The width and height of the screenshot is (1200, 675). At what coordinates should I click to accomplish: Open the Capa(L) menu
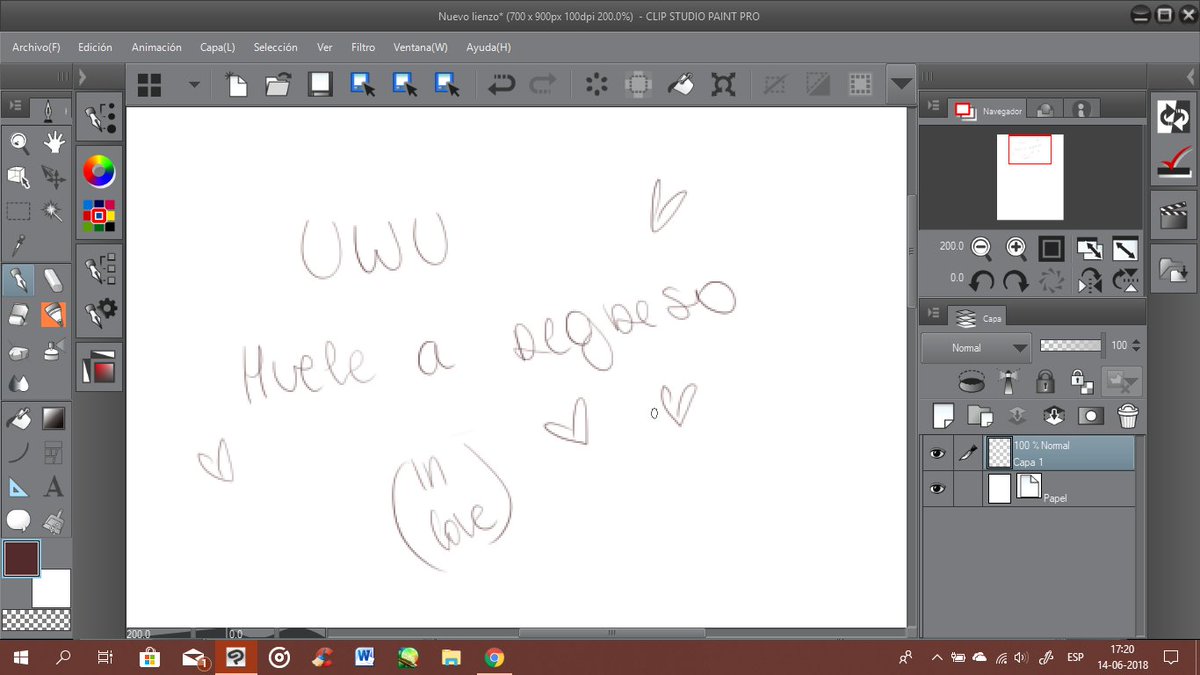217,47
